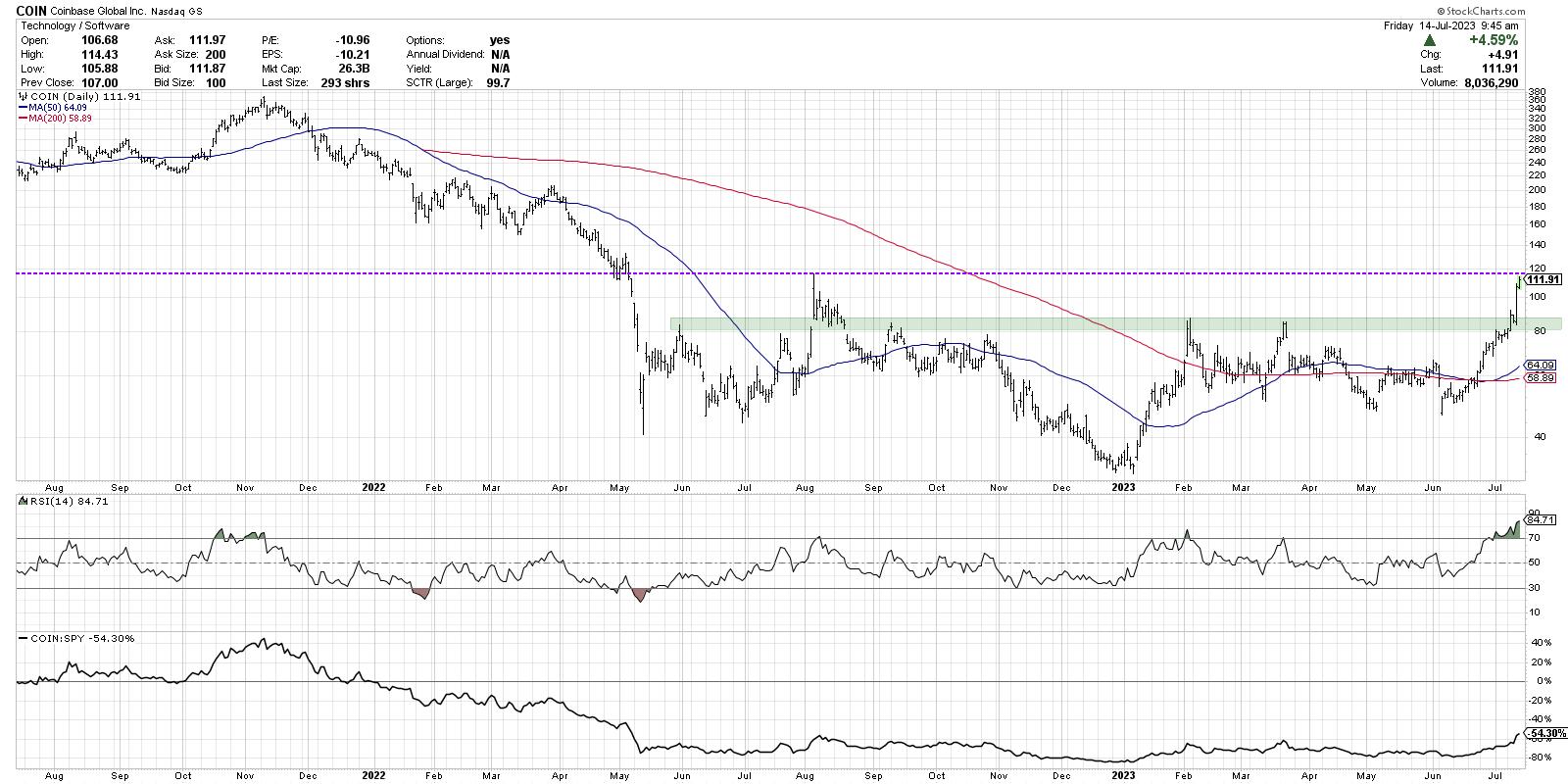This screenshot has height=784, width=1568.
Task: Click the Chg value +4.91
Action: click(1502, 55)
